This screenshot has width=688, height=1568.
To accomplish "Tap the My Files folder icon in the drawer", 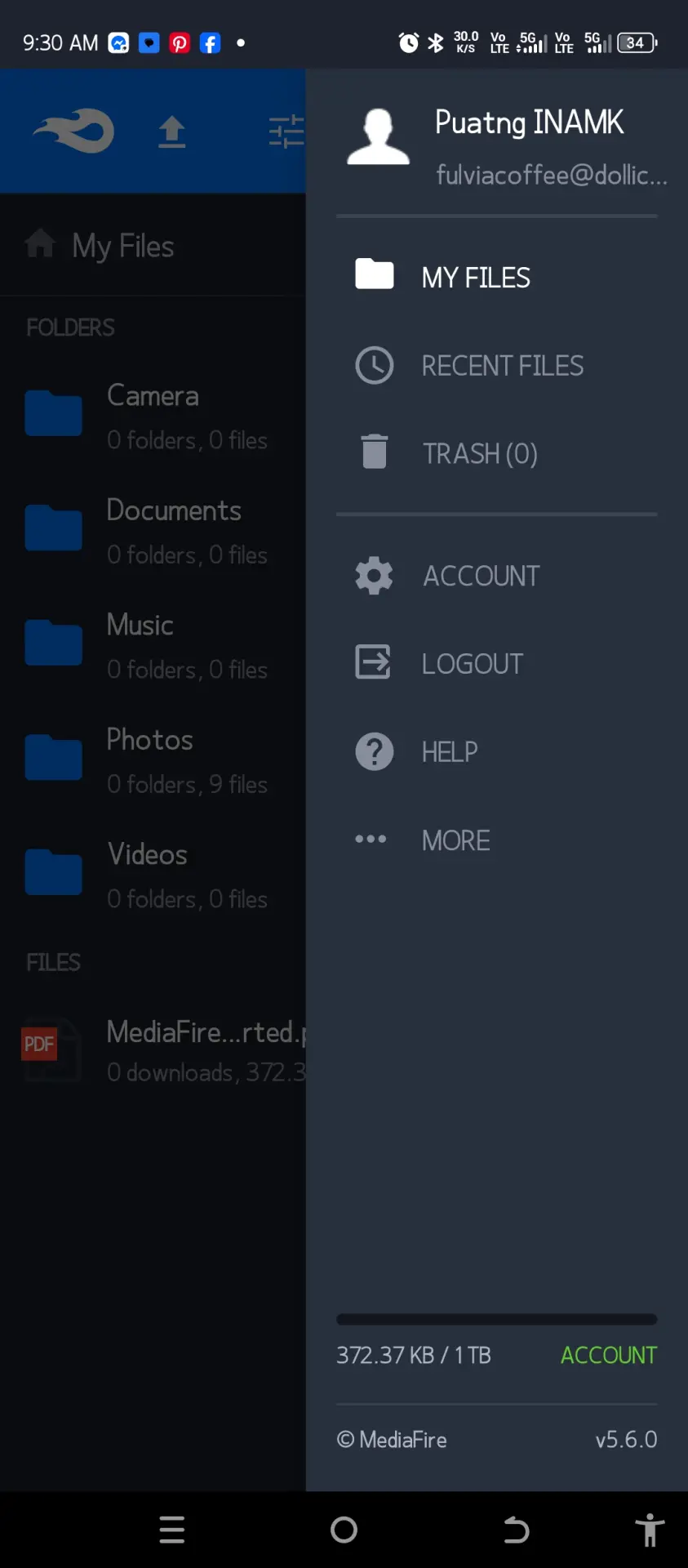I will 375,274.
